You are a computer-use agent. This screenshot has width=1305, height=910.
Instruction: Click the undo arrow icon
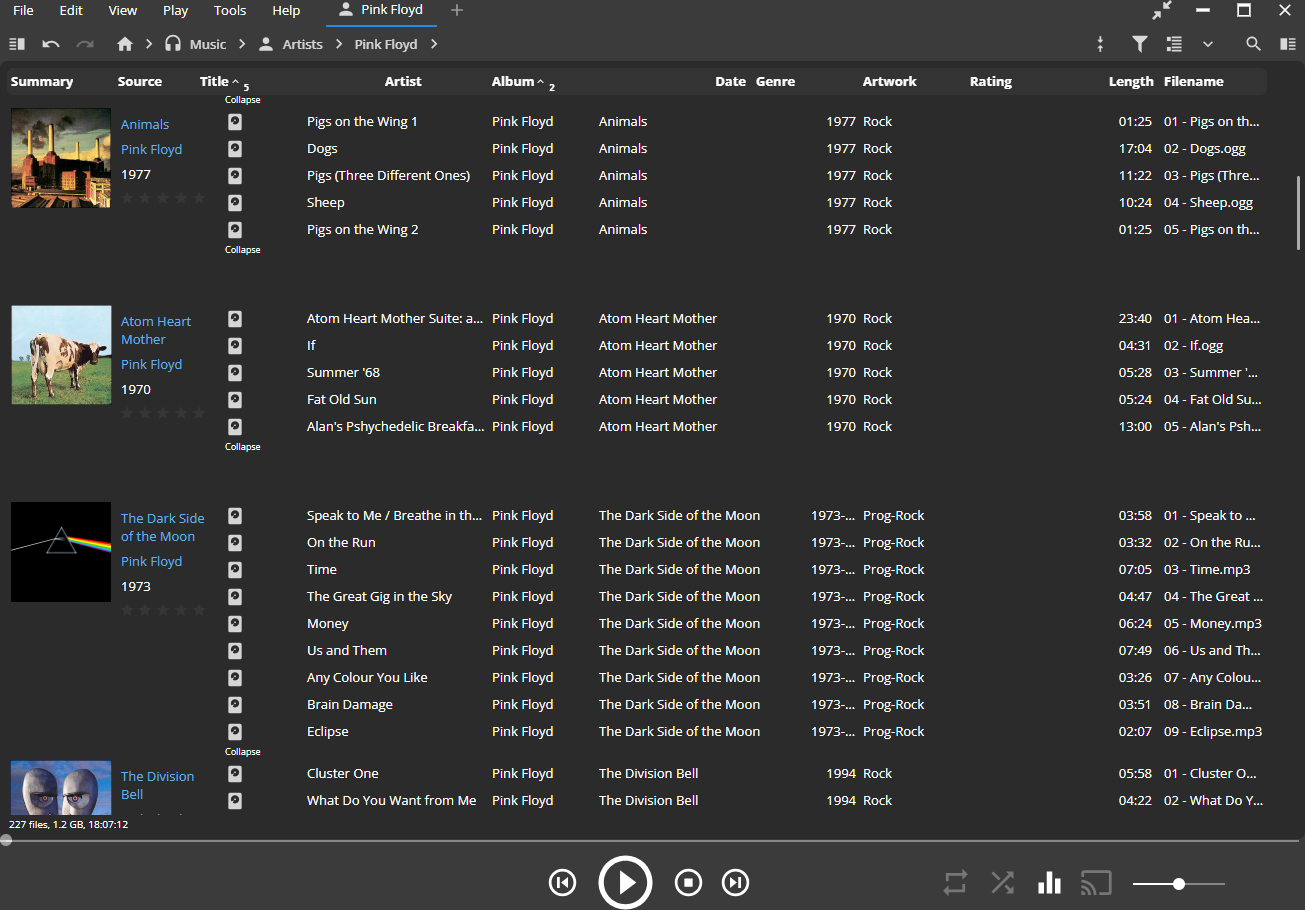coord(51,44)
